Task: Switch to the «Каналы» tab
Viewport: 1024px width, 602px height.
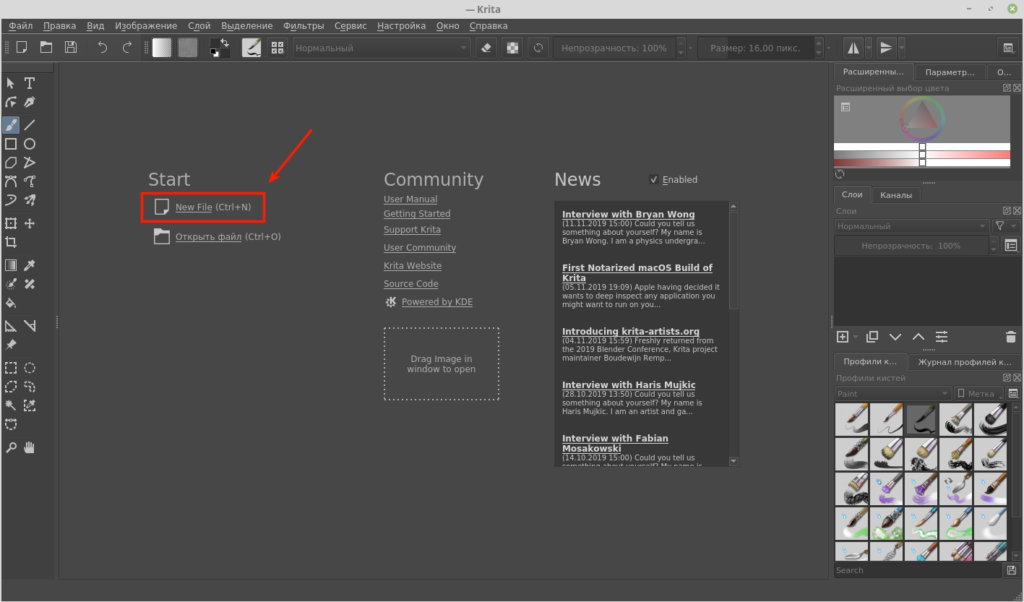Action: 895,195
